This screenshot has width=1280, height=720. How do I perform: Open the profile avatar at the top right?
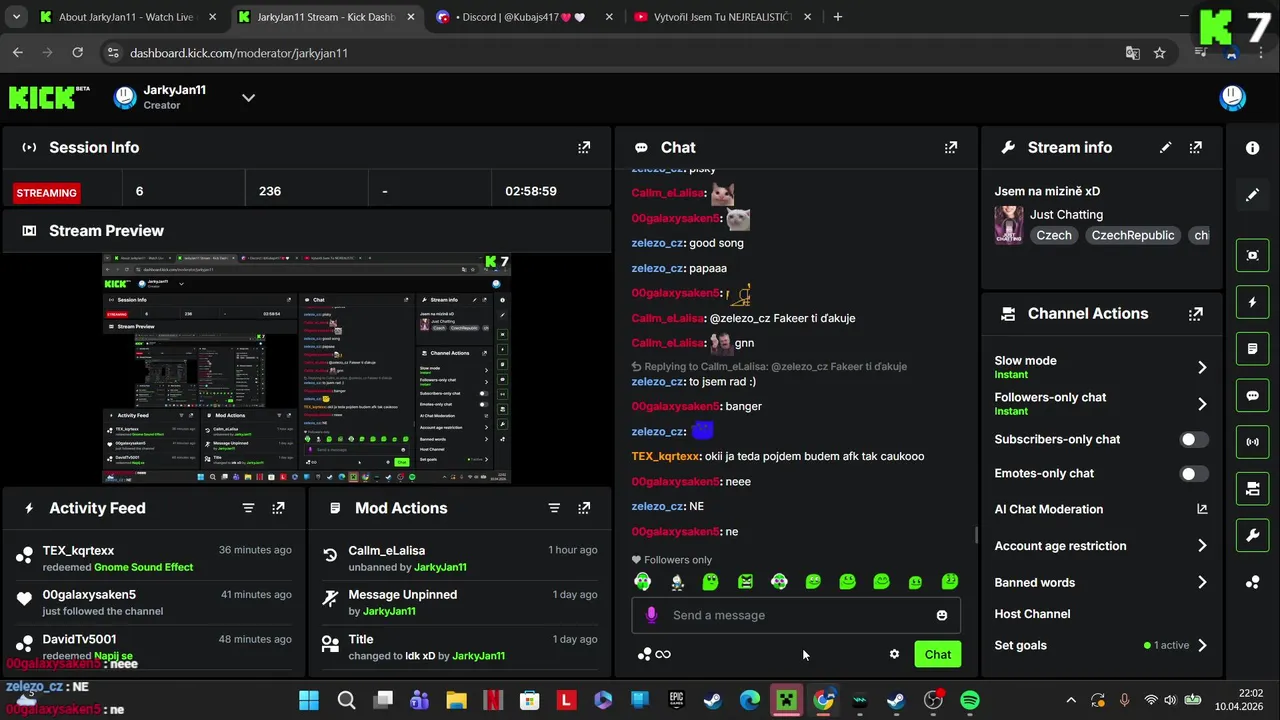click(x=1232, y=97)
